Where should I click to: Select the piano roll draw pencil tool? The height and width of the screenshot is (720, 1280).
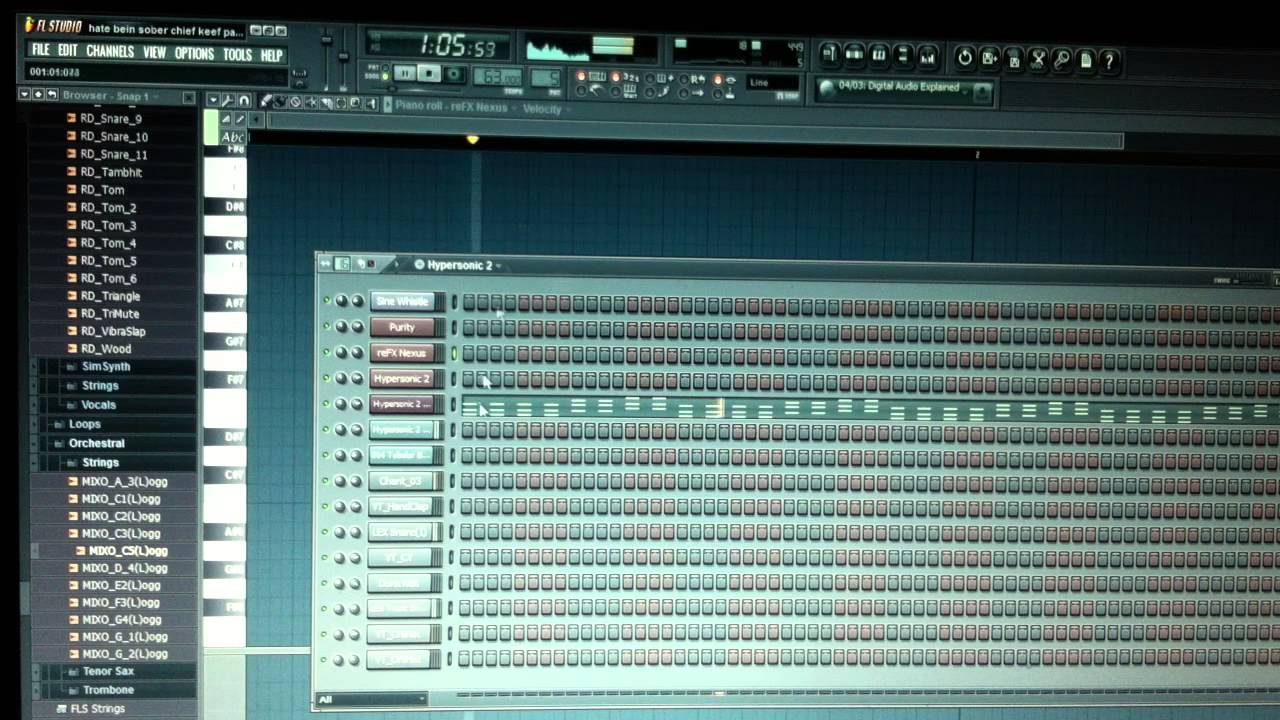point(266,102)
